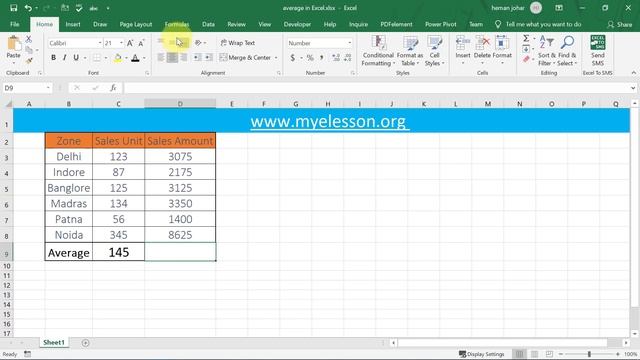Switch to Page Break Preview in status bar
This screenshot has width=640, height=360.
point(549,354)
